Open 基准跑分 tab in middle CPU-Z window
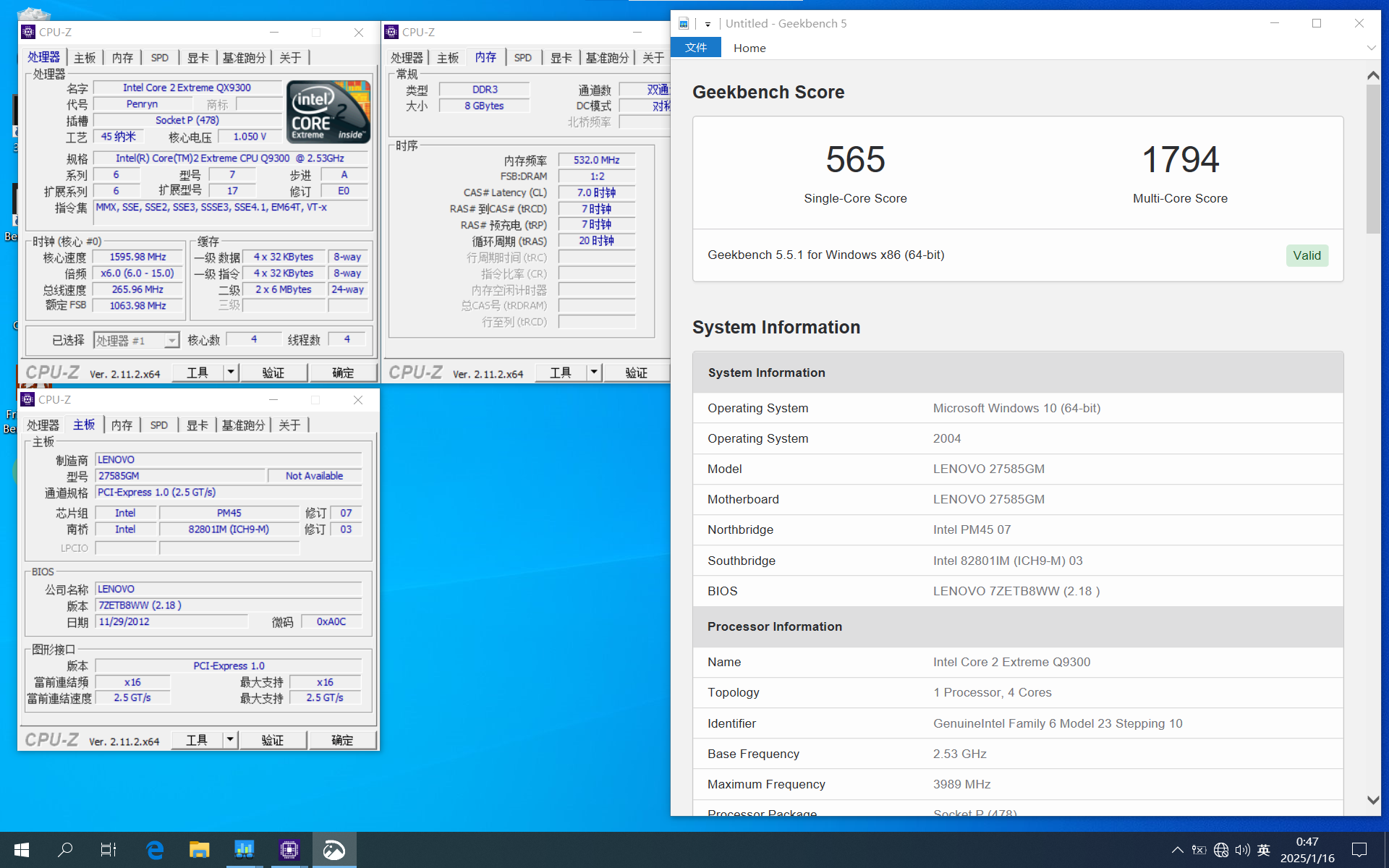The height and width of the screenshot is (868, 1389). click(x=607, y=58)
